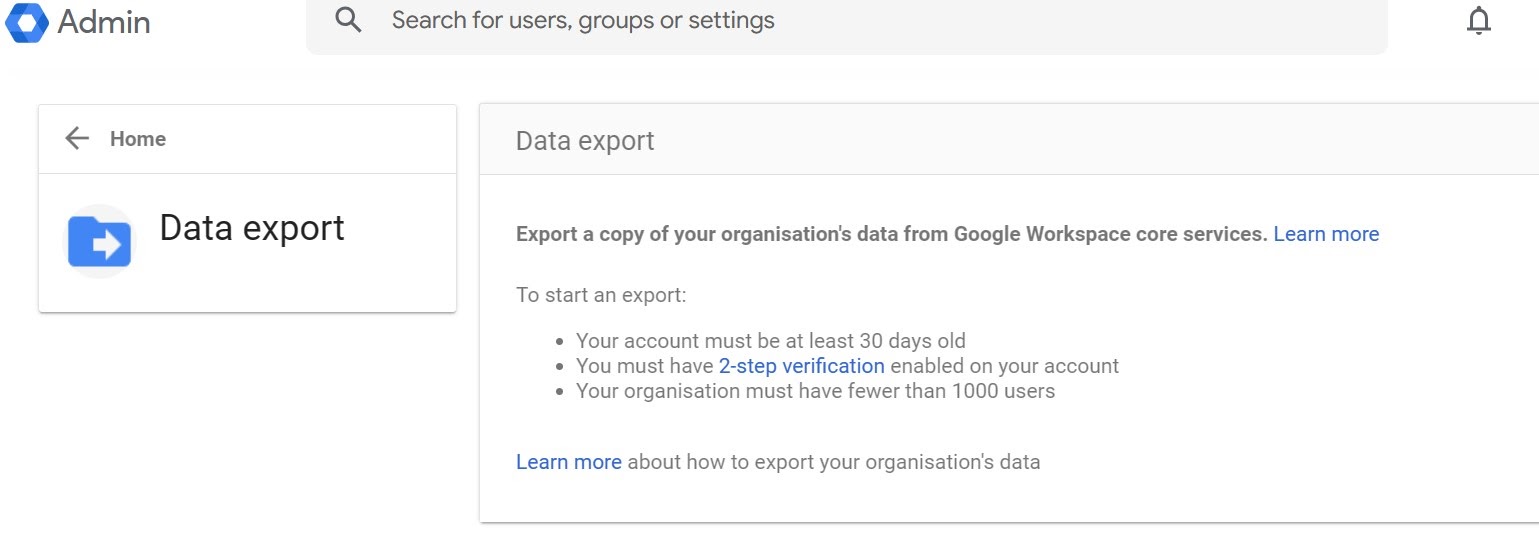Image resolution: width=1539 pixels, height=547 pixels.
Task: Click the account 30 days old requirement
Action: 771,341
